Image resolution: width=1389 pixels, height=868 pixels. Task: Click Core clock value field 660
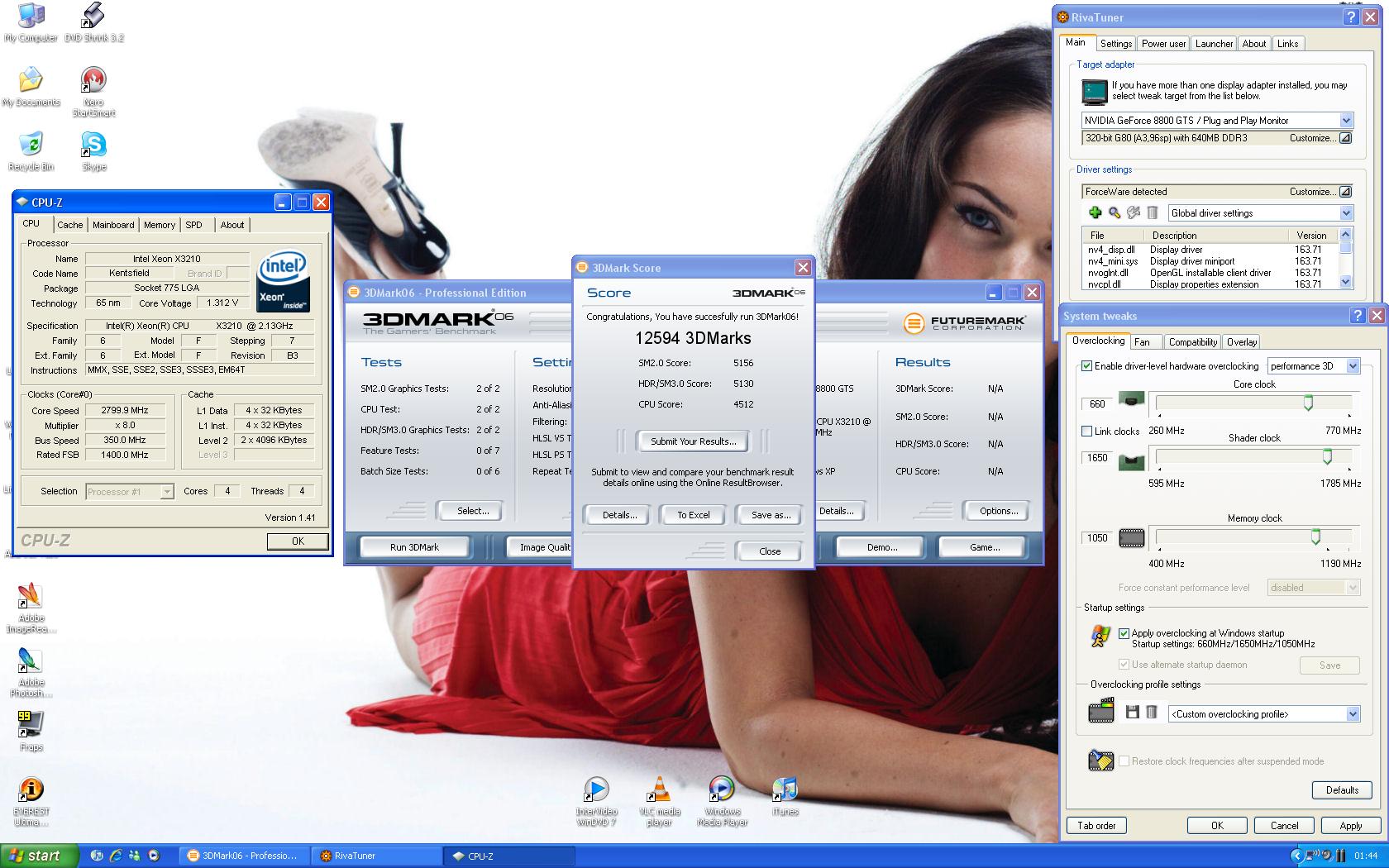(x=1097, y=404)
